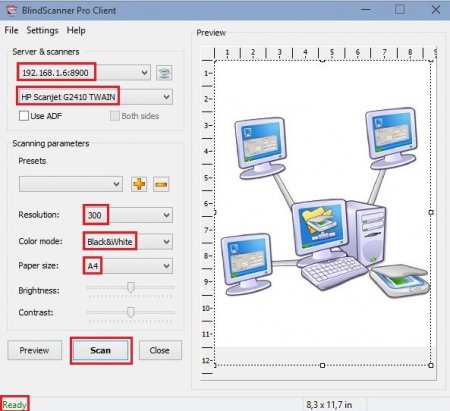Enable the Use ADF checkbox
Image resolution: width=450 pixels, height=411 pixels.
pos(24,116)
